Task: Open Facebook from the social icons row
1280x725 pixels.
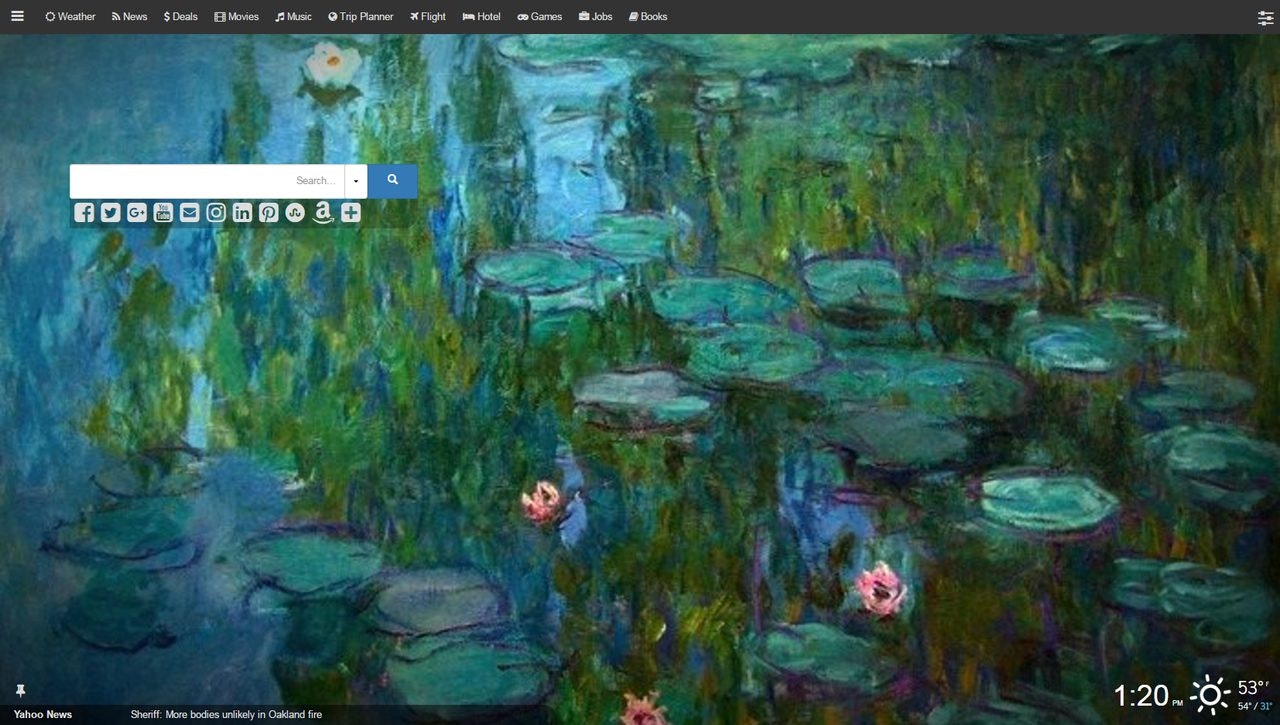Action: [84, 212]
